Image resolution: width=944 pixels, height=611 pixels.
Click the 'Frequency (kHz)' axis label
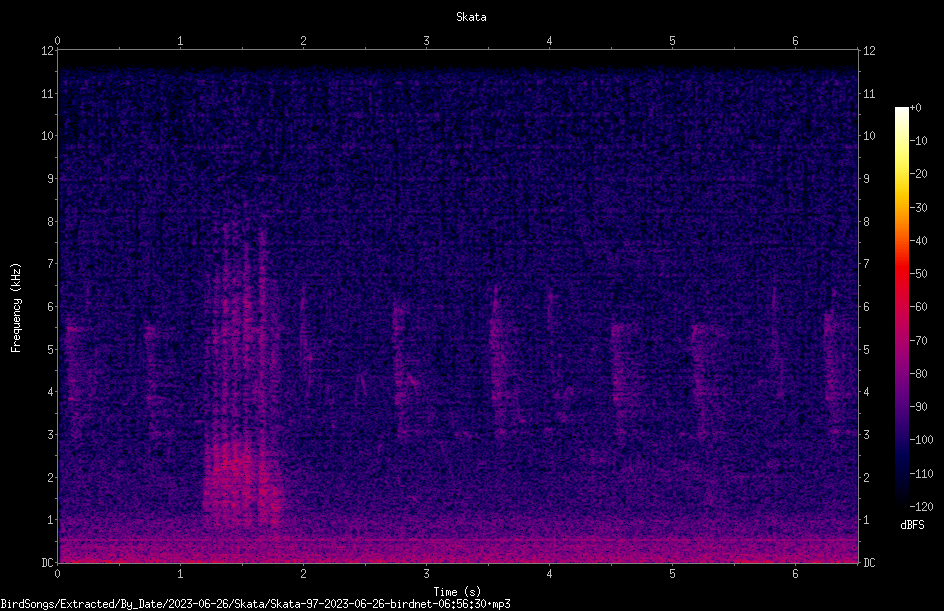[16, 308]
